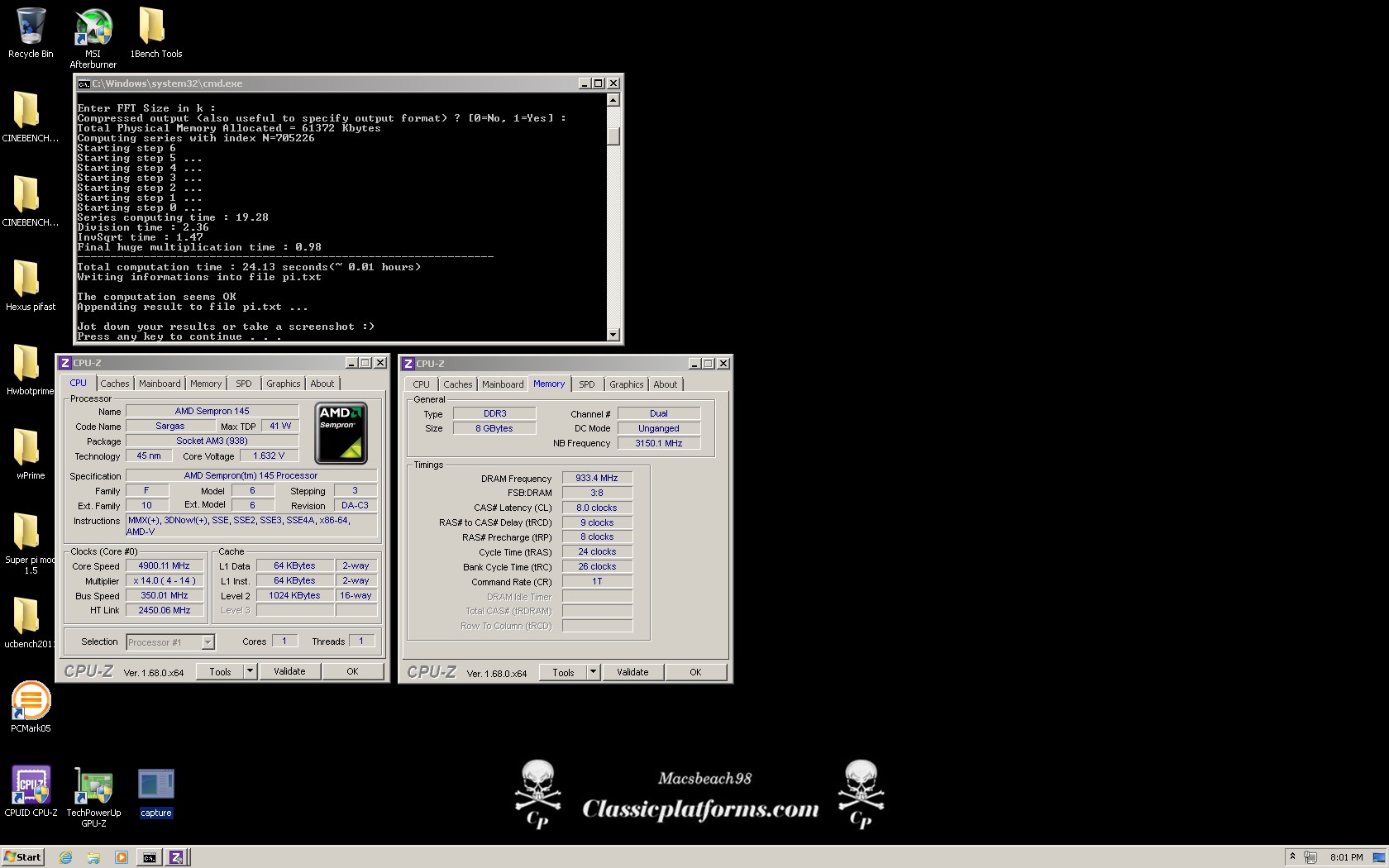Click Total computation time line in cmd

[x=249, y=267]
